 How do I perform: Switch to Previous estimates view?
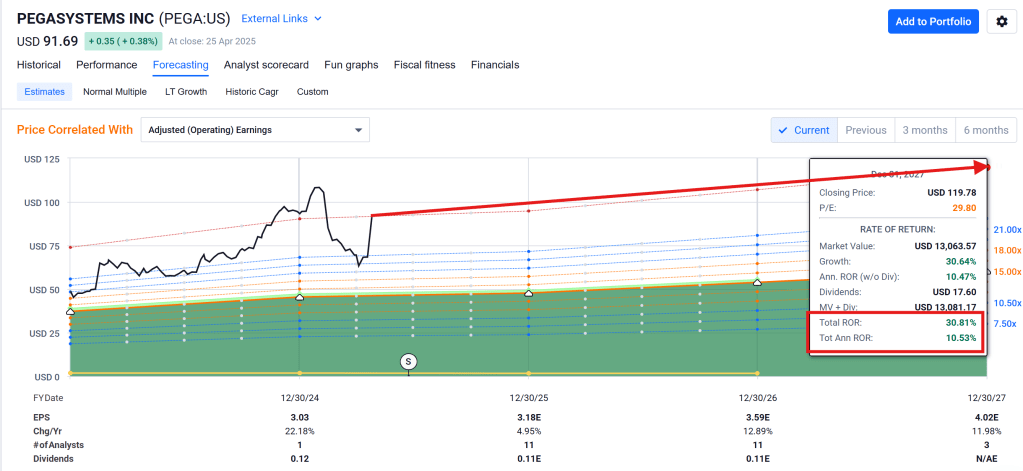point(865,130)
